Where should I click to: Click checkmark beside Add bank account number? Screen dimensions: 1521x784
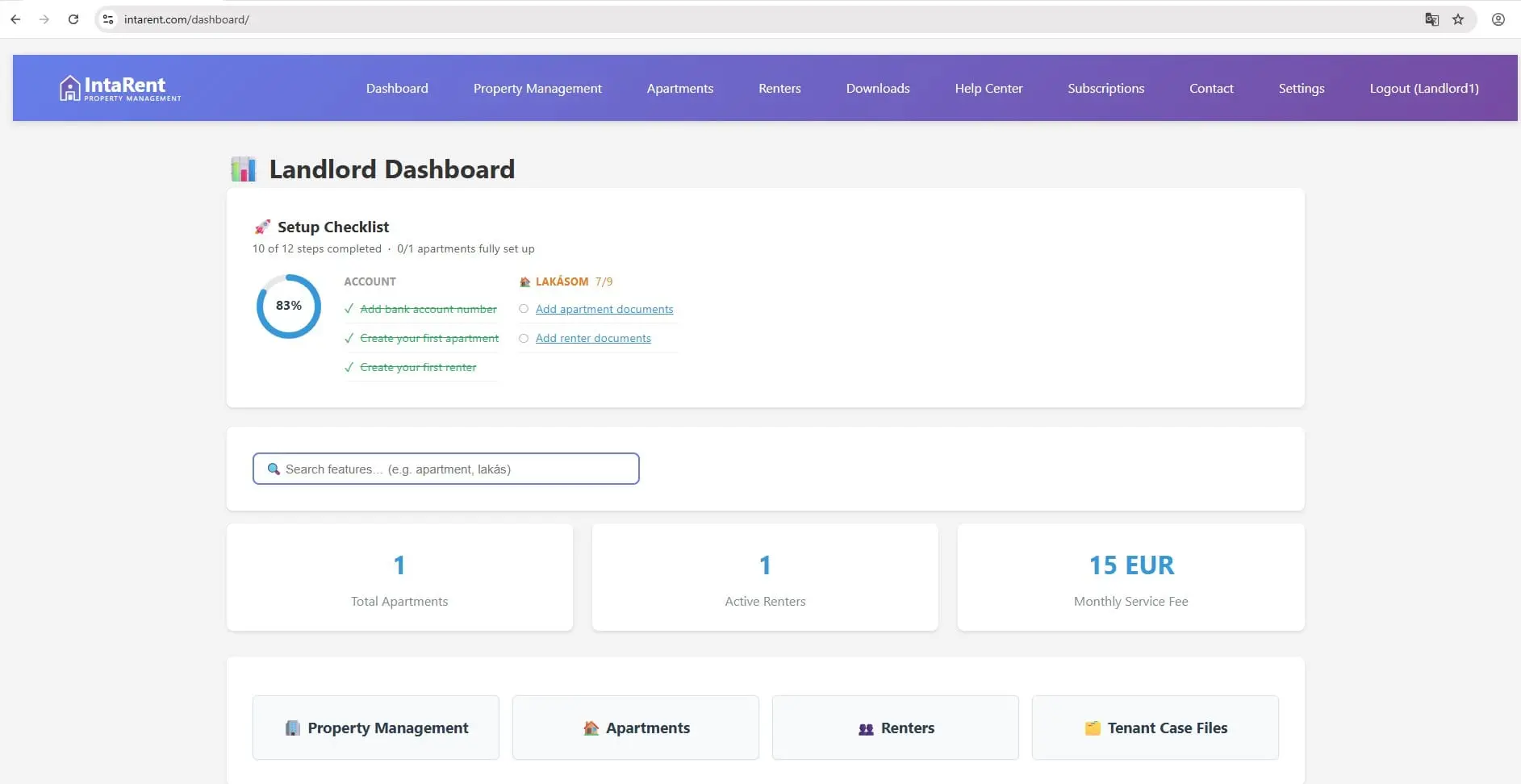point(349,309)
